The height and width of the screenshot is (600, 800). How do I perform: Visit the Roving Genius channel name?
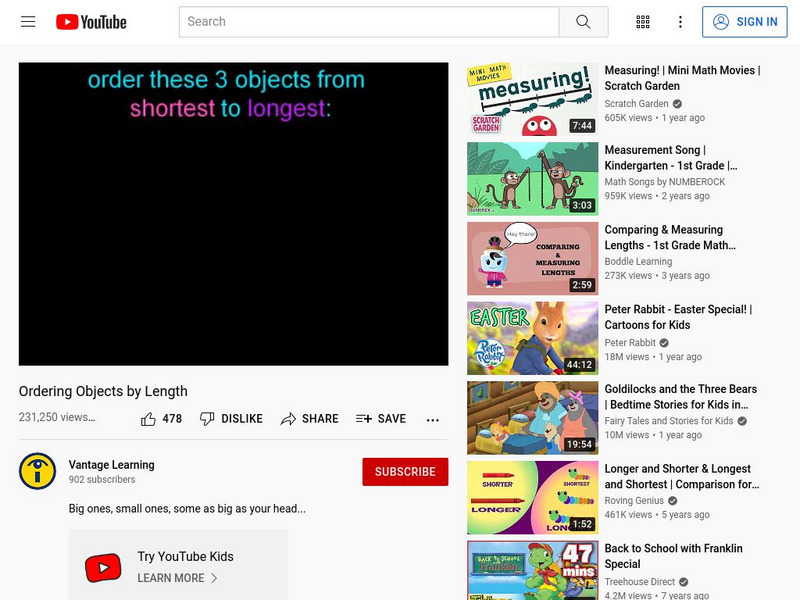coord(634,501)
